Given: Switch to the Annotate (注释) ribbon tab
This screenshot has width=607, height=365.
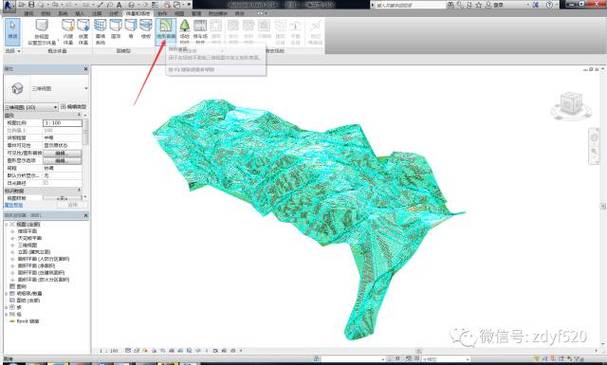Looking at the screenshot, I should coord(96,14).
